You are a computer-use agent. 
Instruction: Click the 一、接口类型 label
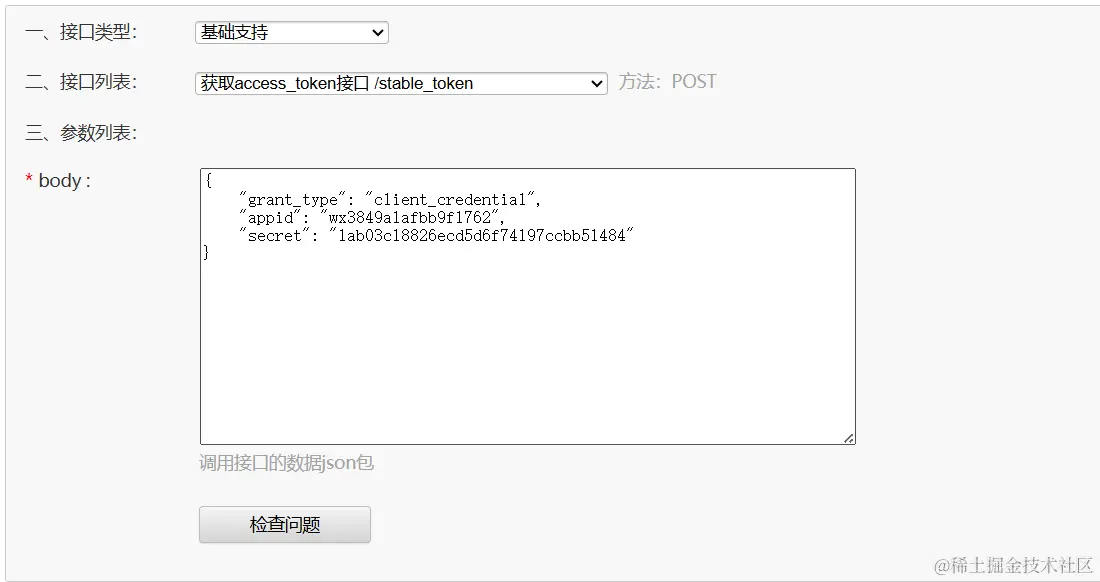pyautogui.click(x=81, y=32)
